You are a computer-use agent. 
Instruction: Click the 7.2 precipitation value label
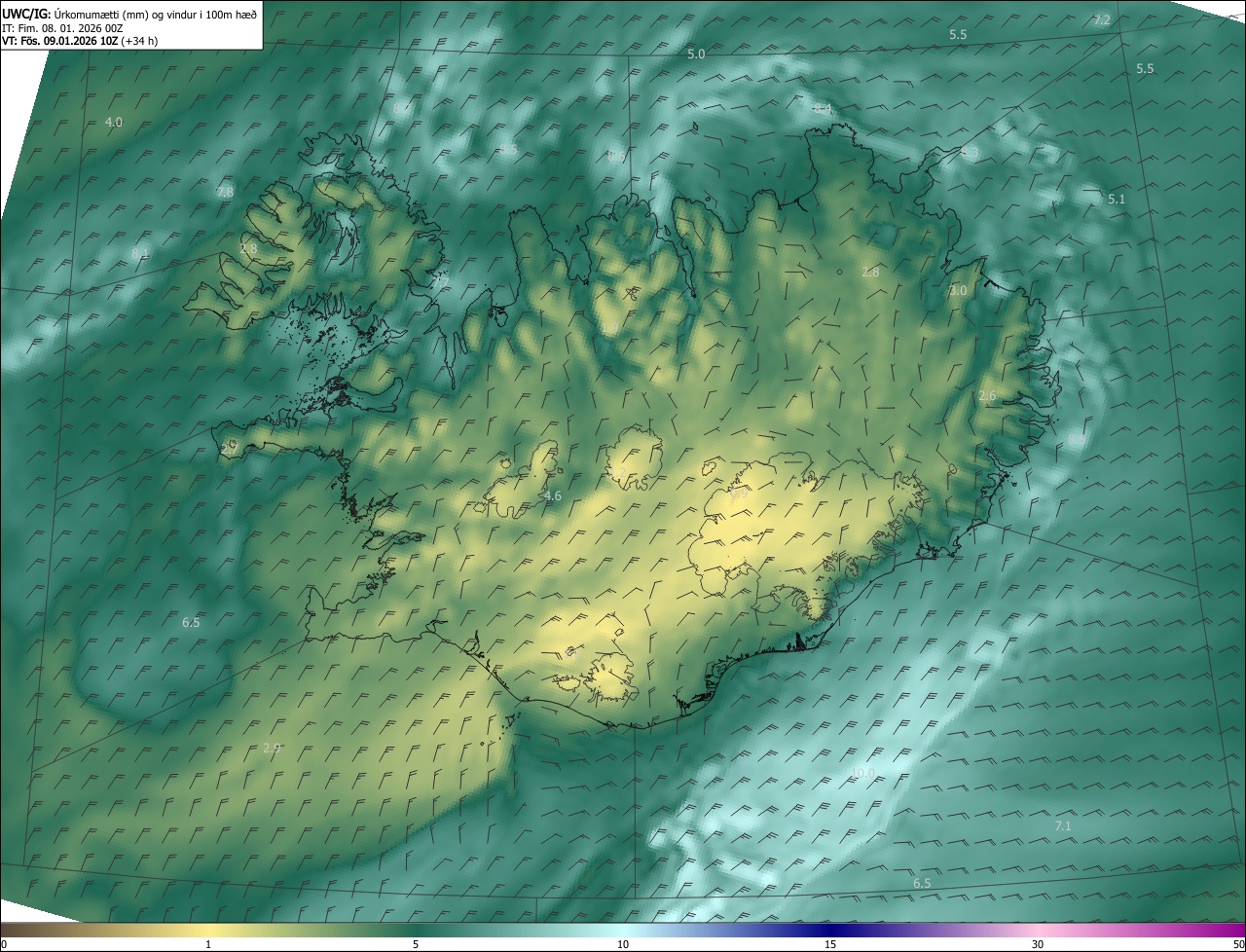[x=1102, y=20]
